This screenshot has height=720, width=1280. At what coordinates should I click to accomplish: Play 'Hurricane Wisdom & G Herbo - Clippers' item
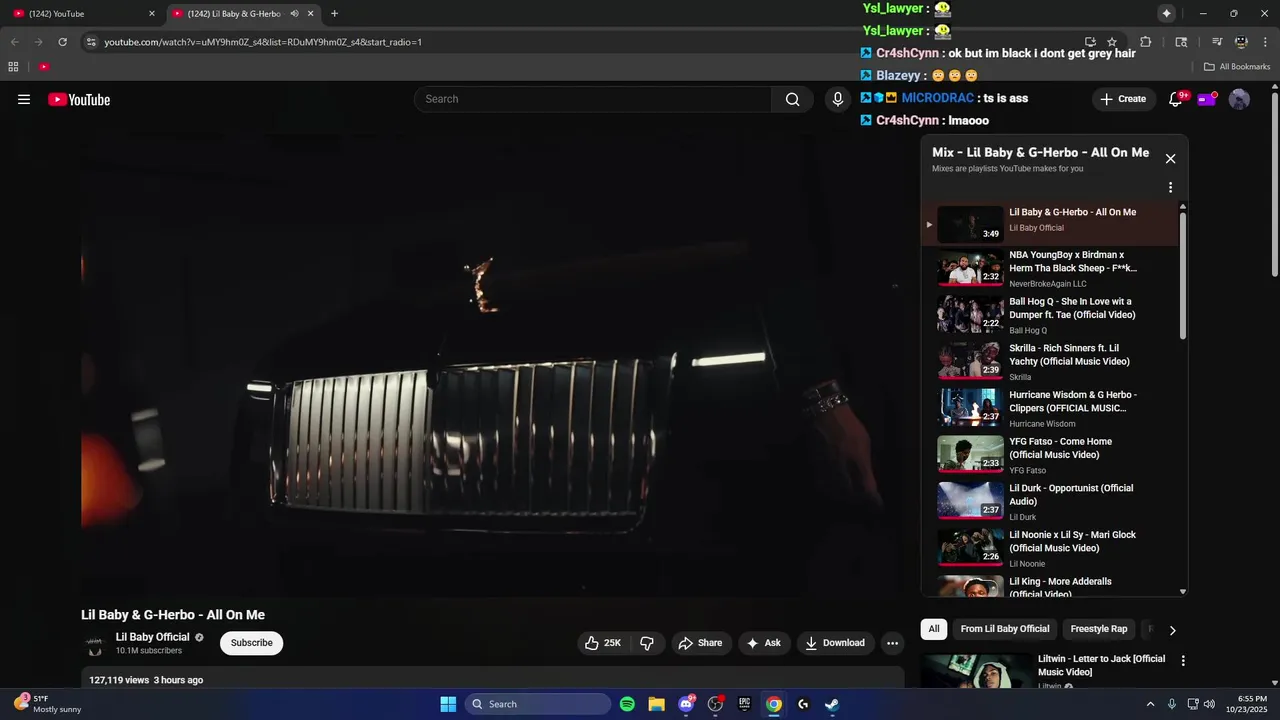(x=1050, y=408)
